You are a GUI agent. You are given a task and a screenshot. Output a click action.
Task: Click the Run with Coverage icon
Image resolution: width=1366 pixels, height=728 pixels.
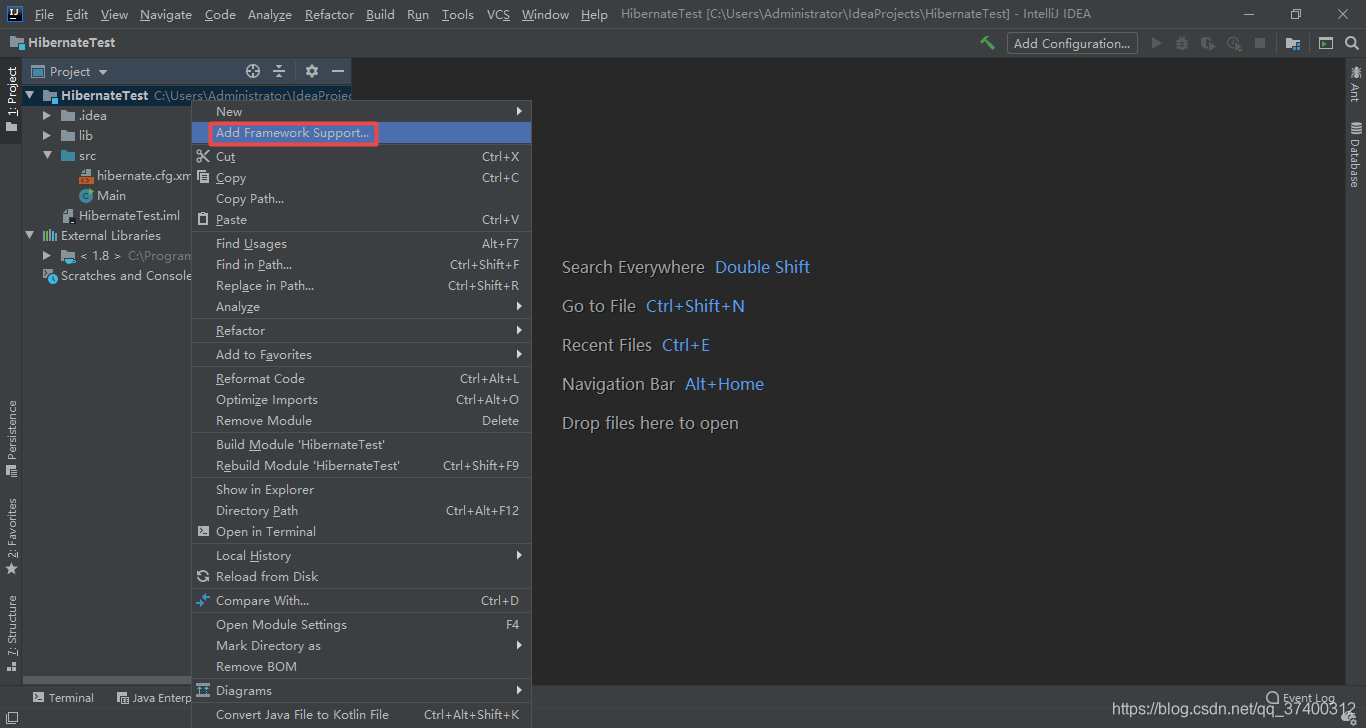tap(1208, 43)
